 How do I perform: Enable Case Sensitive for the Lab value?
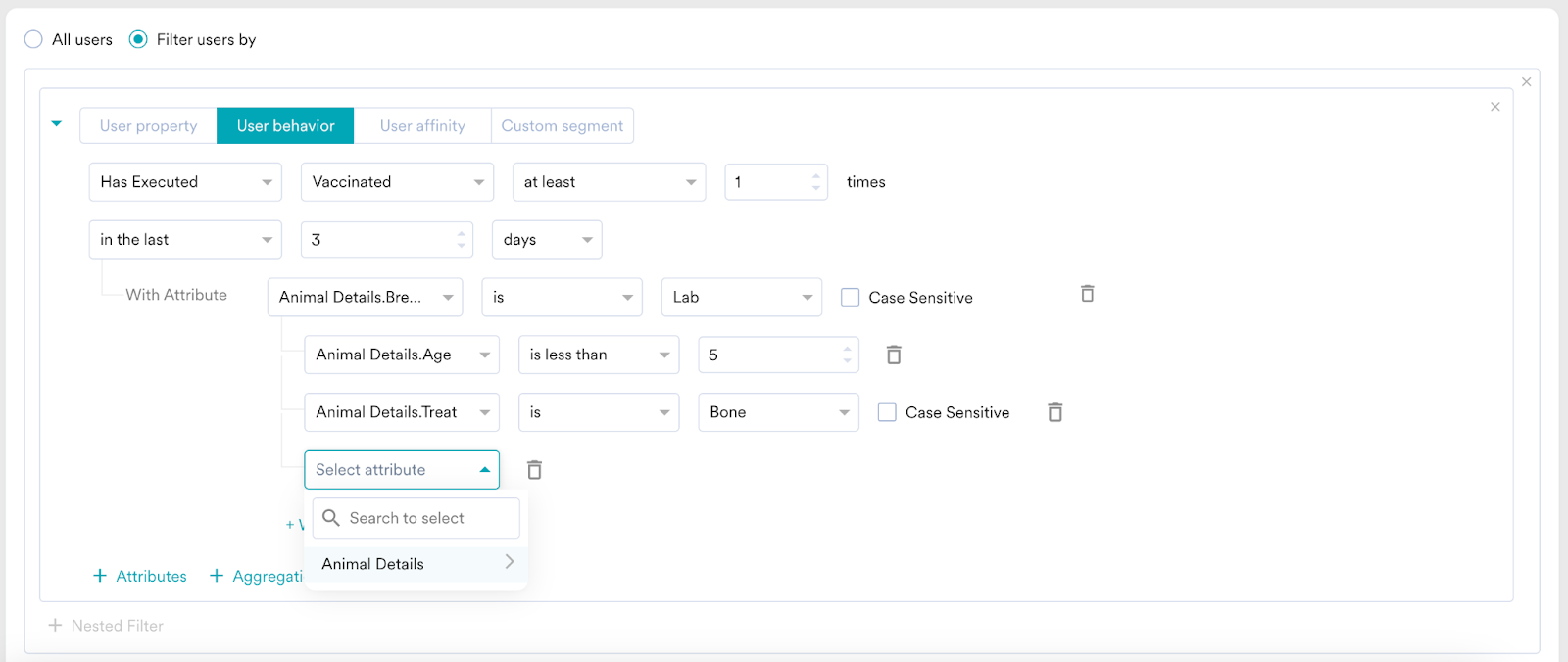click(851, 298)
